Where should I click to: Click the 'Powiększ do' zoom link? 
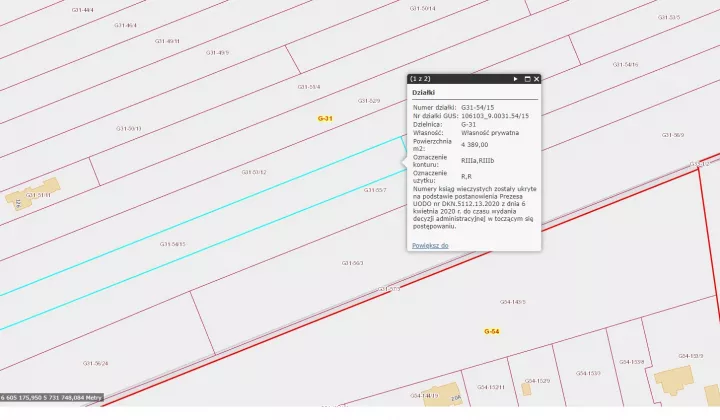[430, 246]
